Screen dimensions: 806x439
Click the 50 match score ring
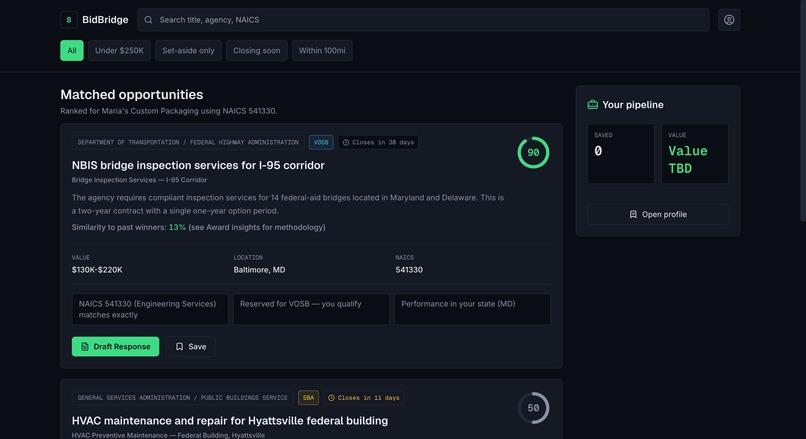[x=533, y=408]
